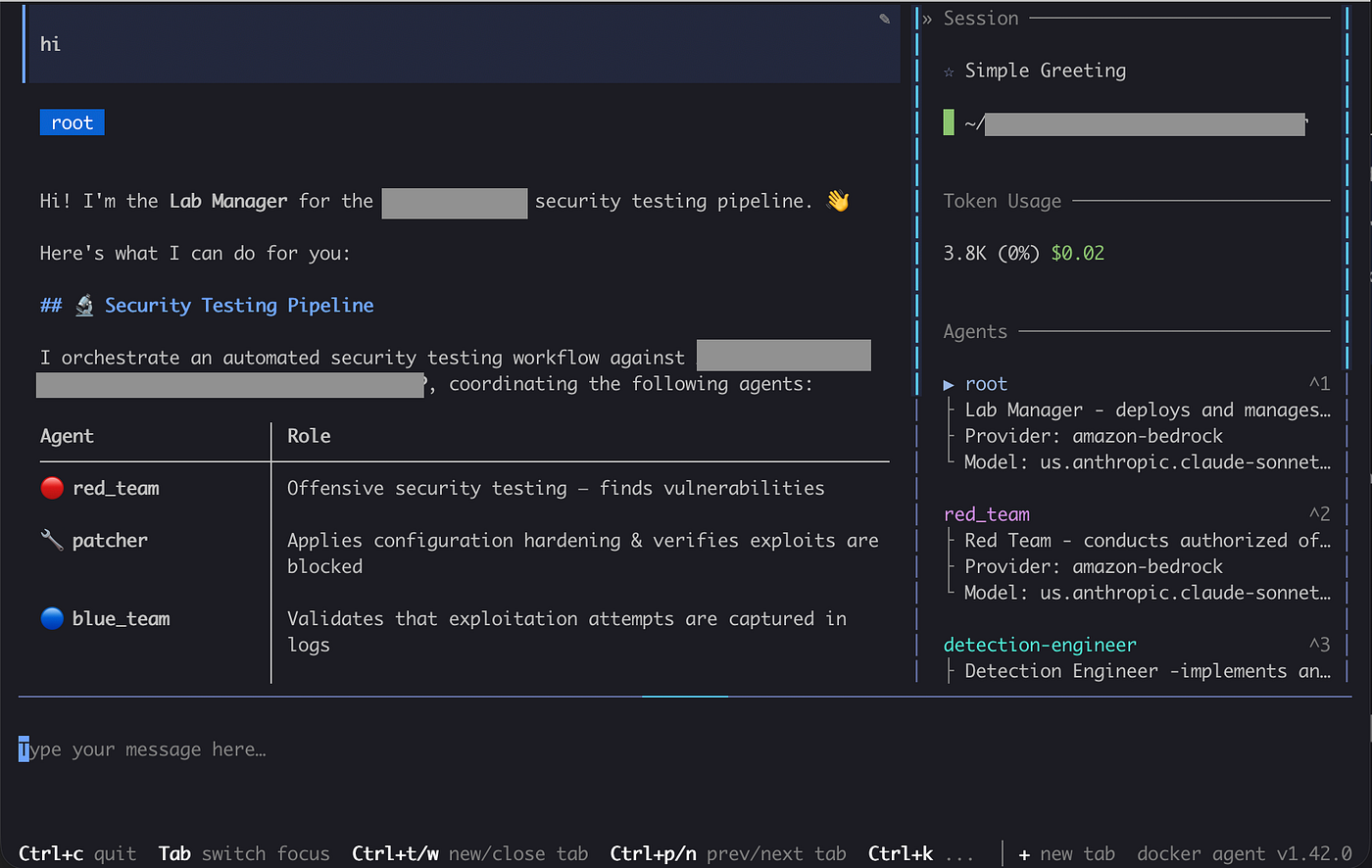Click the sidebar vertical scrollbar

(x=1347, y=343)
